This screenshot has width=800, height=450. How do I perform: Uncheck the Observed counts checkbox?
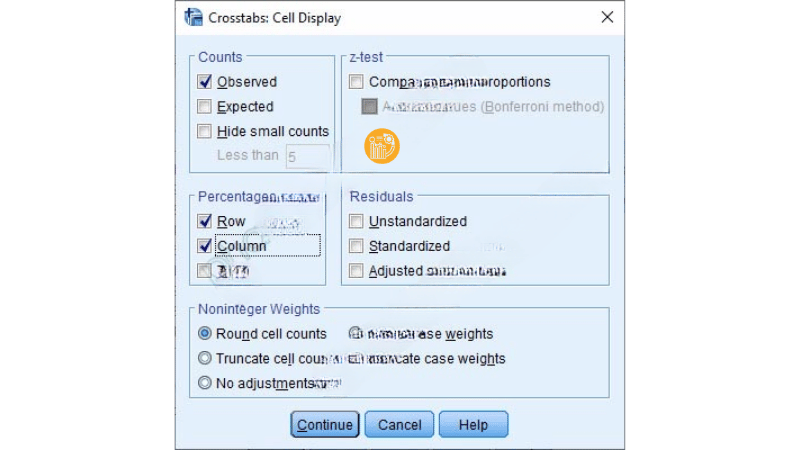click(x=205, y=82)
